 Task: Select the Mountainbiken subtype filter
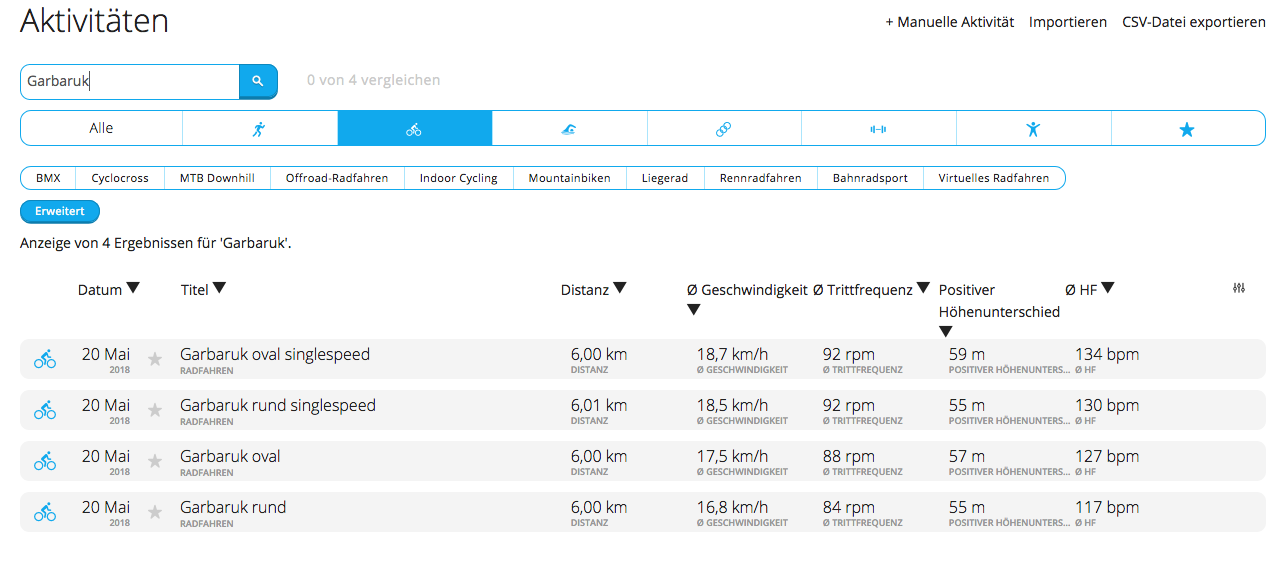(x=569, y=178)
